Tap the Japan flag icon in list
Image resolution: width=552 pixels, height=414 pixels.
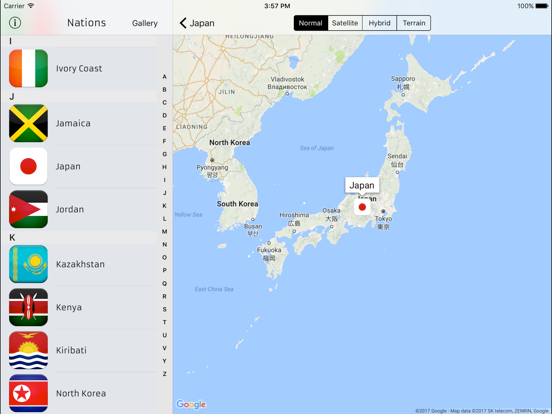[29, 166]
